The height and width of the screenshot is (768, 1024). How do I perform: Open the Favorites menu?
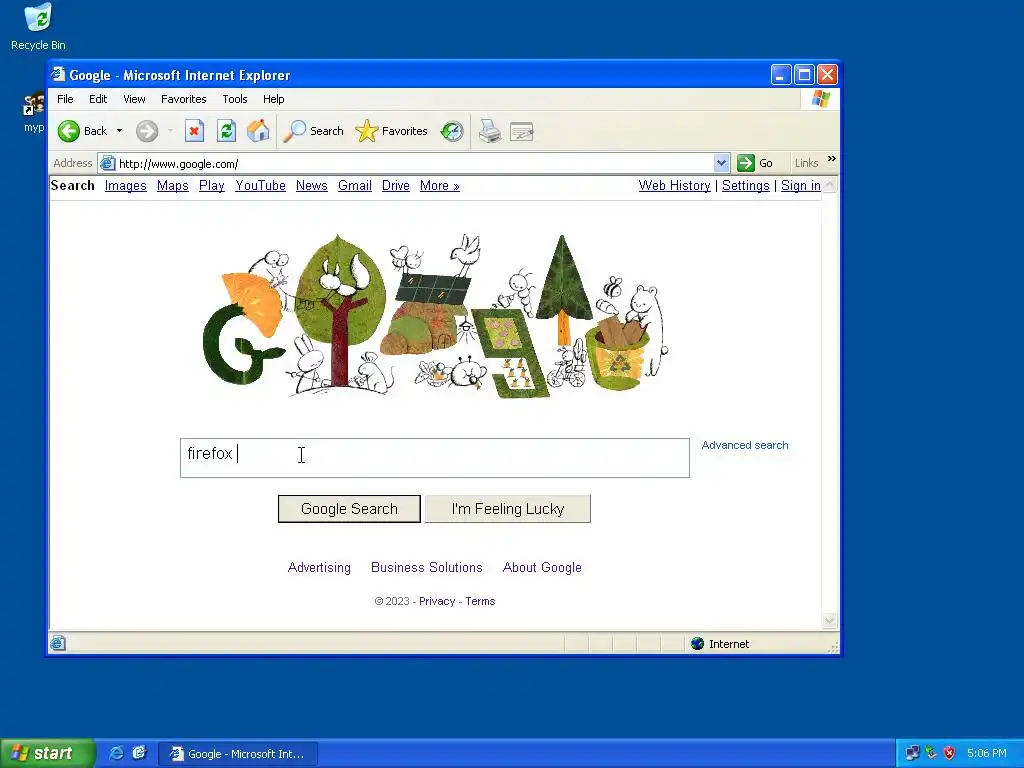click(x=184, y=99)
